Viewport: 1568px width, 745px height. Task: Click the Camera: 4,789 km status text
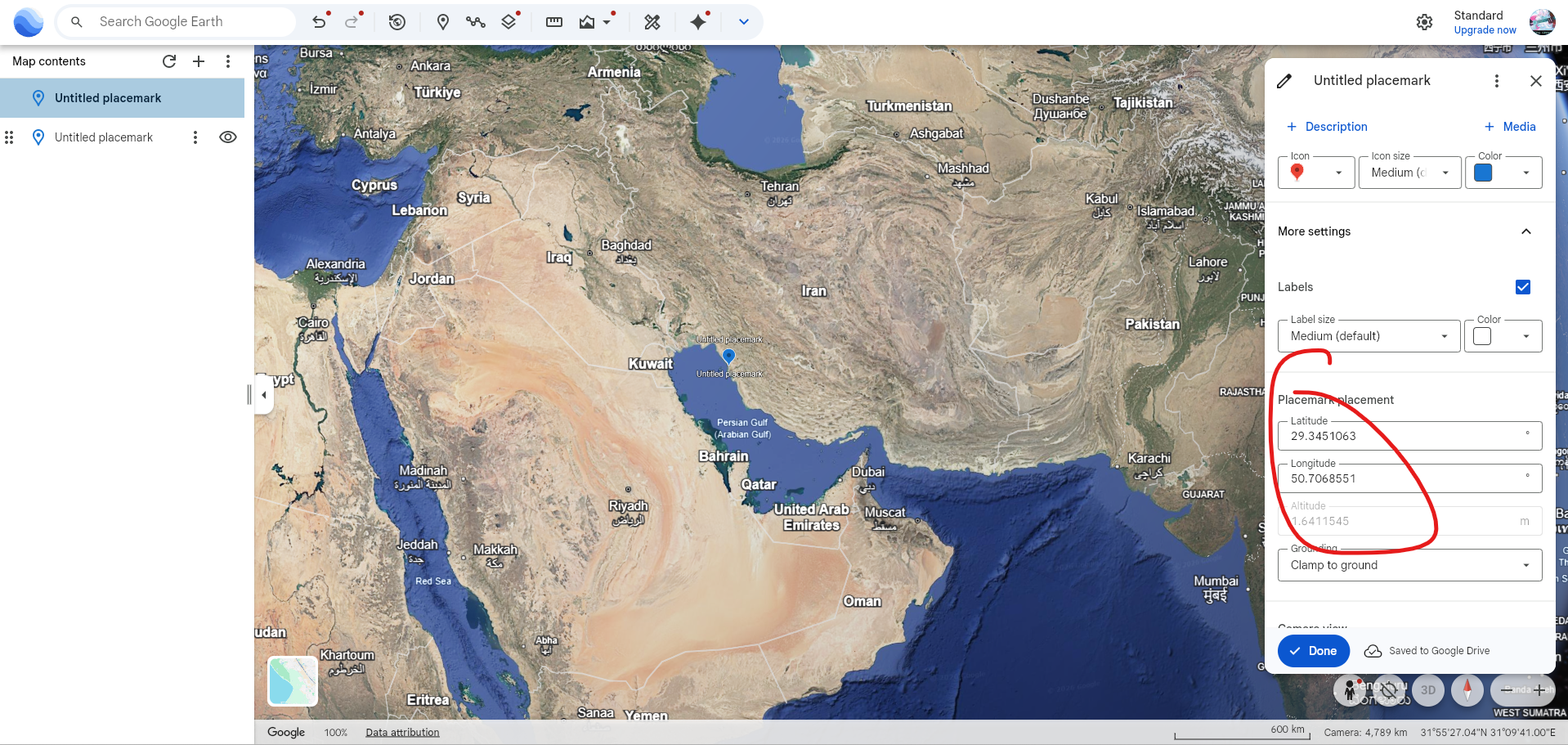1365,733
